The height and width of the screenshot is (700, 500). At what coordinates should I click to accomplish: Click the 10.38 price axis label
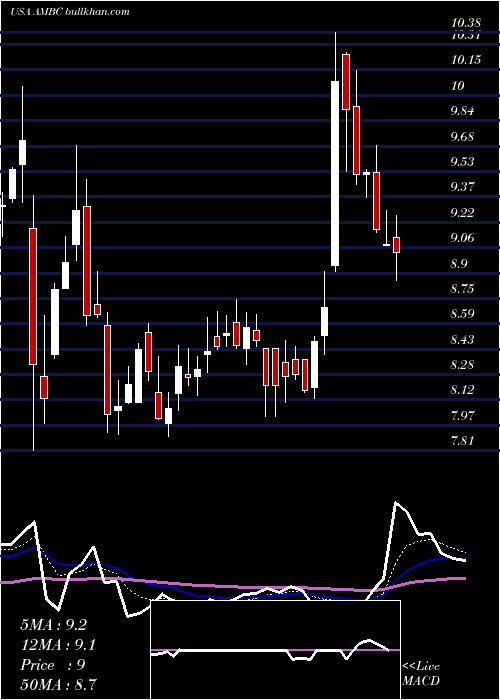click(x=465, y=22)
